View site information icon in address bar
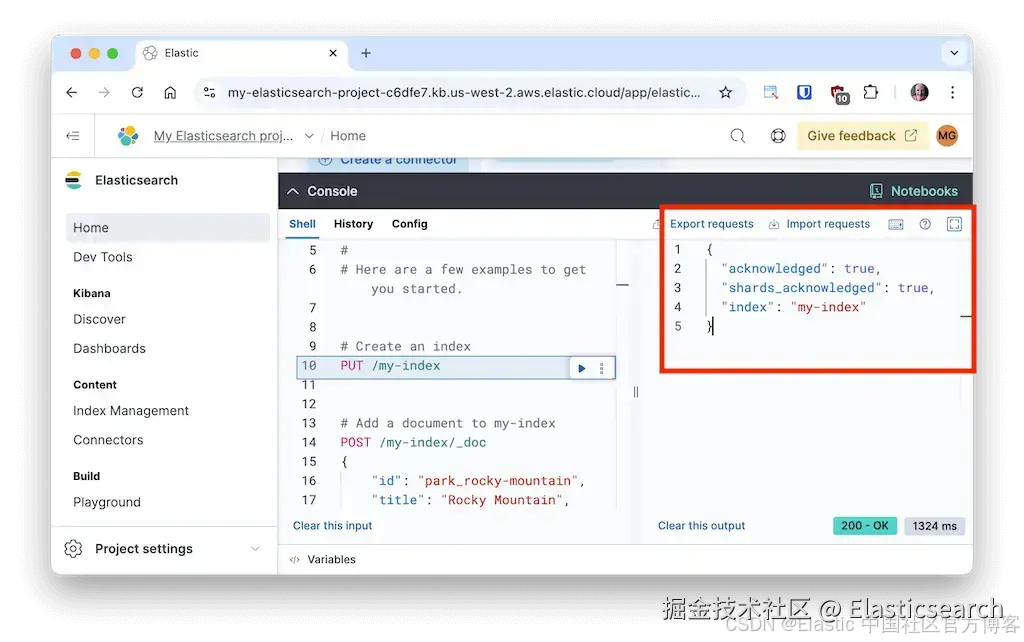Viewport: 1024px width, 642px height. pos(210,93)
